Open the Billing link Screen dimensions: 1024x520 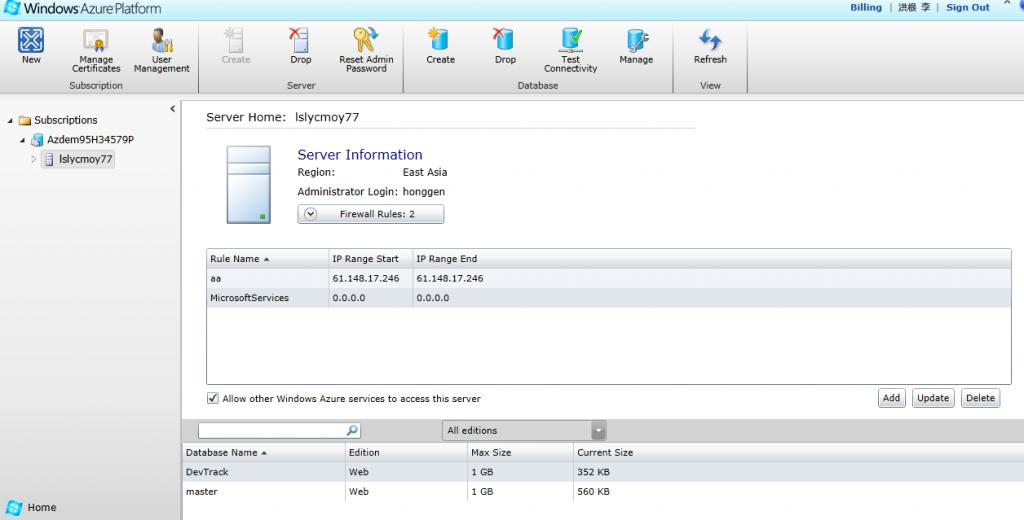click(x=865, y=7)
